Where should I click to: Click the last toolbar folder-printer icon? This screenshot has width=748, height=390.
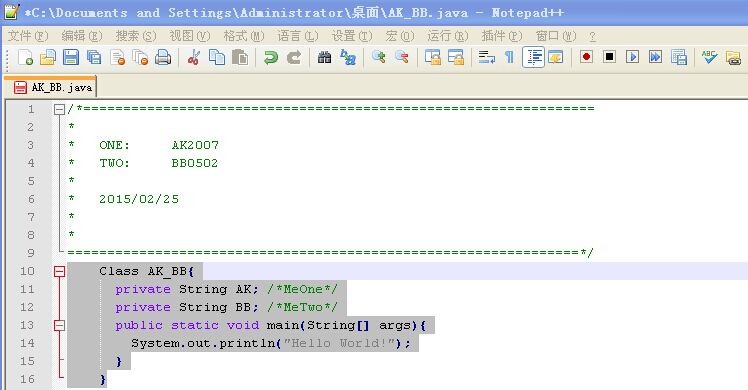[733, 57]
